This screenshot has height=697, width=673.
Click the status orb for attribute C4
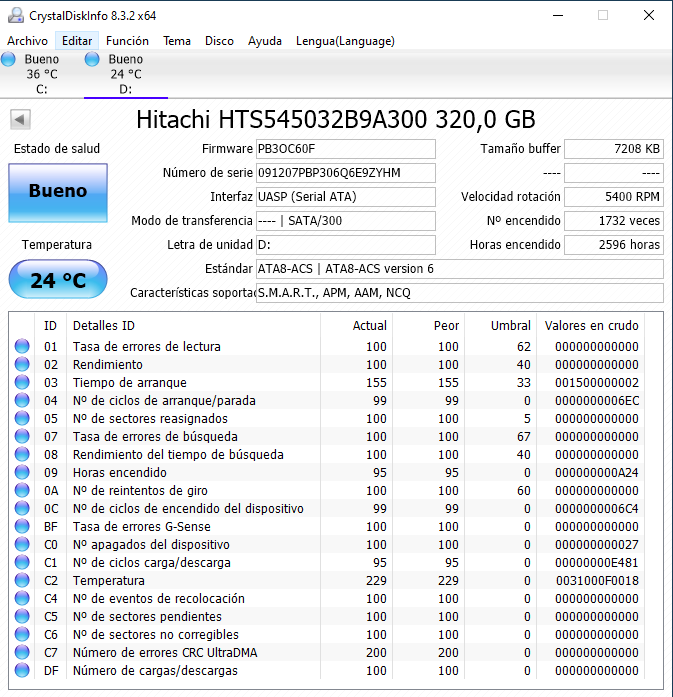(22, 598)
